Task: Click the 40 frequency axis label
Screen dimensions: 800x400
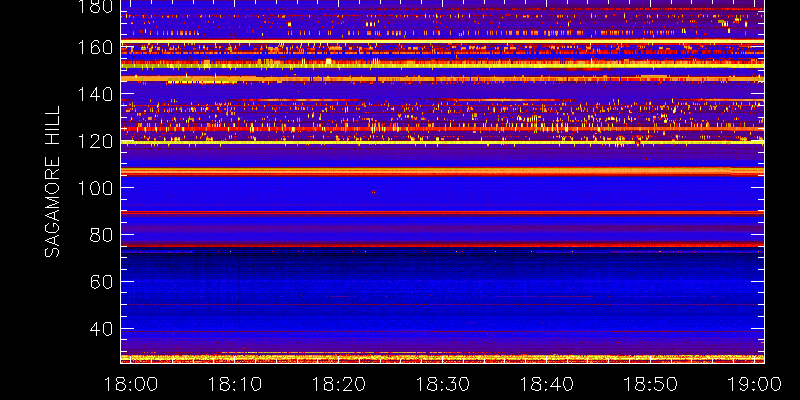Action: (101, 329)
